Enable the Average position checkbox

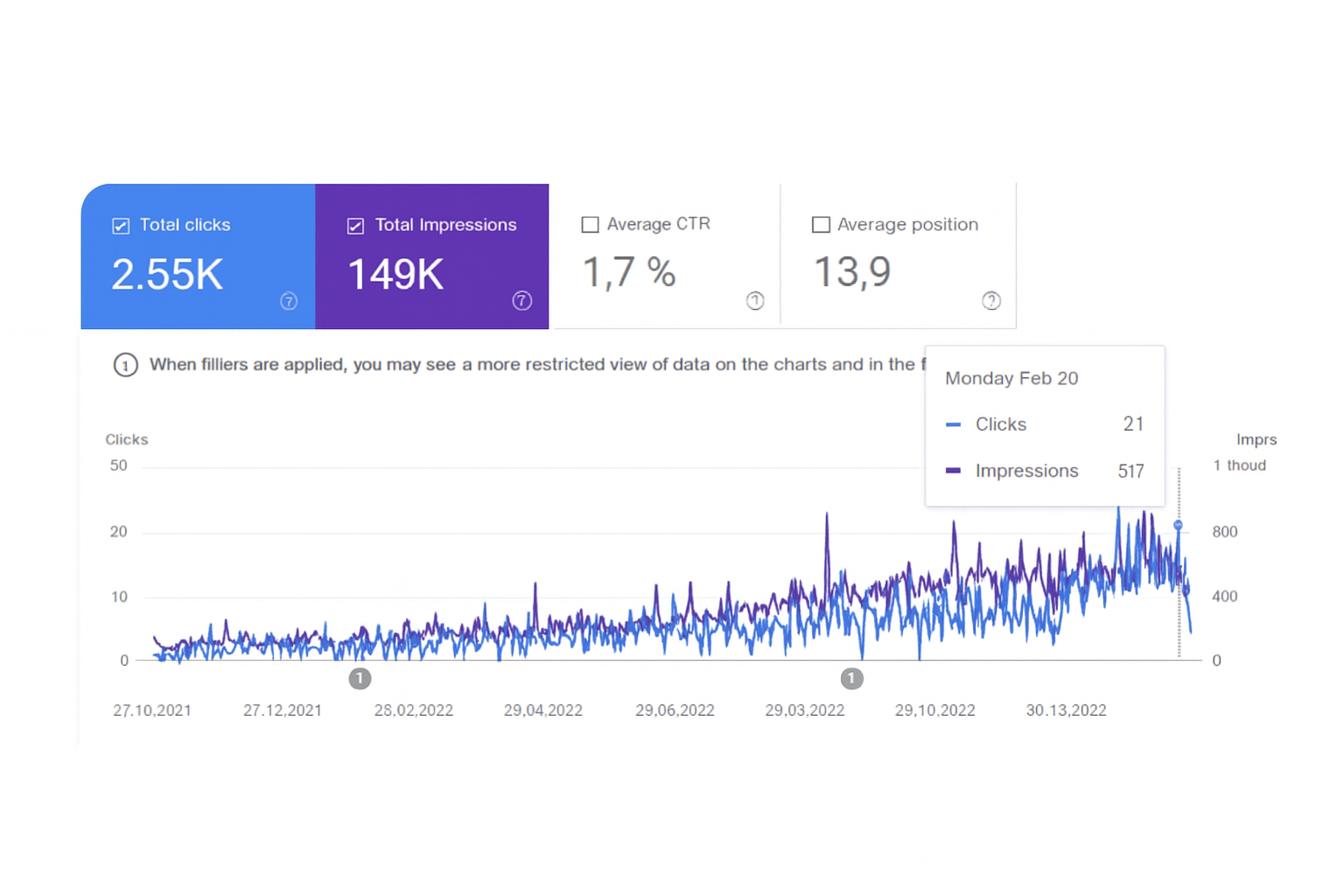point(821,225)
